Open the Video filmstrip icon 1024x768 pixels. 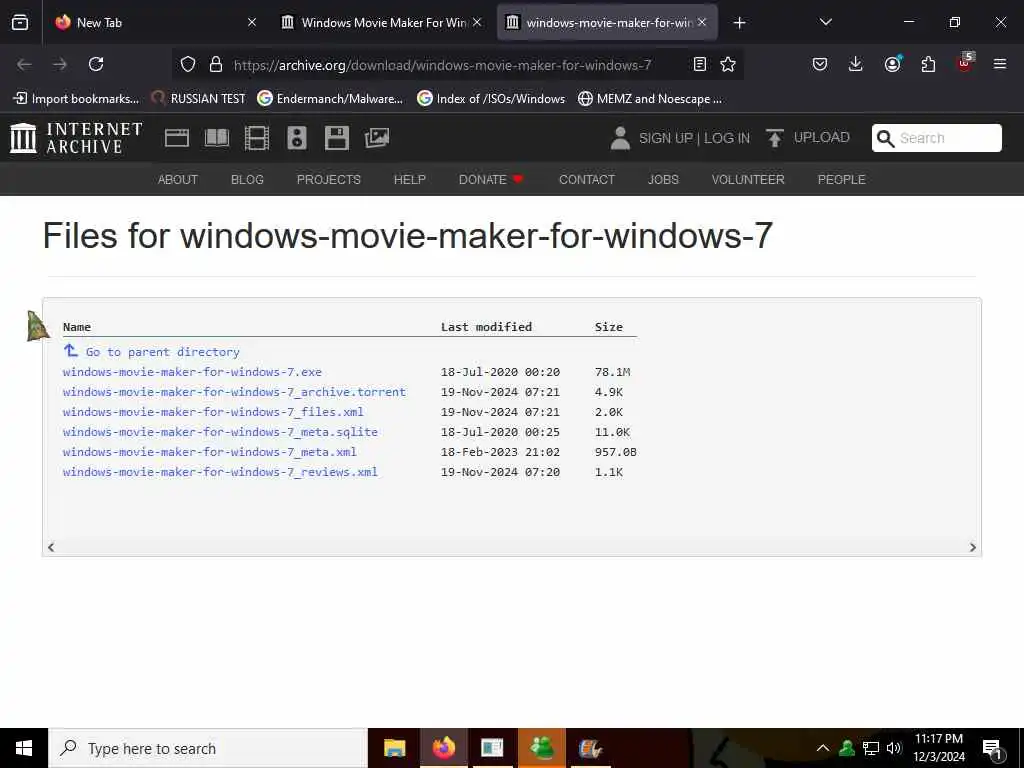tap(257, 138)
